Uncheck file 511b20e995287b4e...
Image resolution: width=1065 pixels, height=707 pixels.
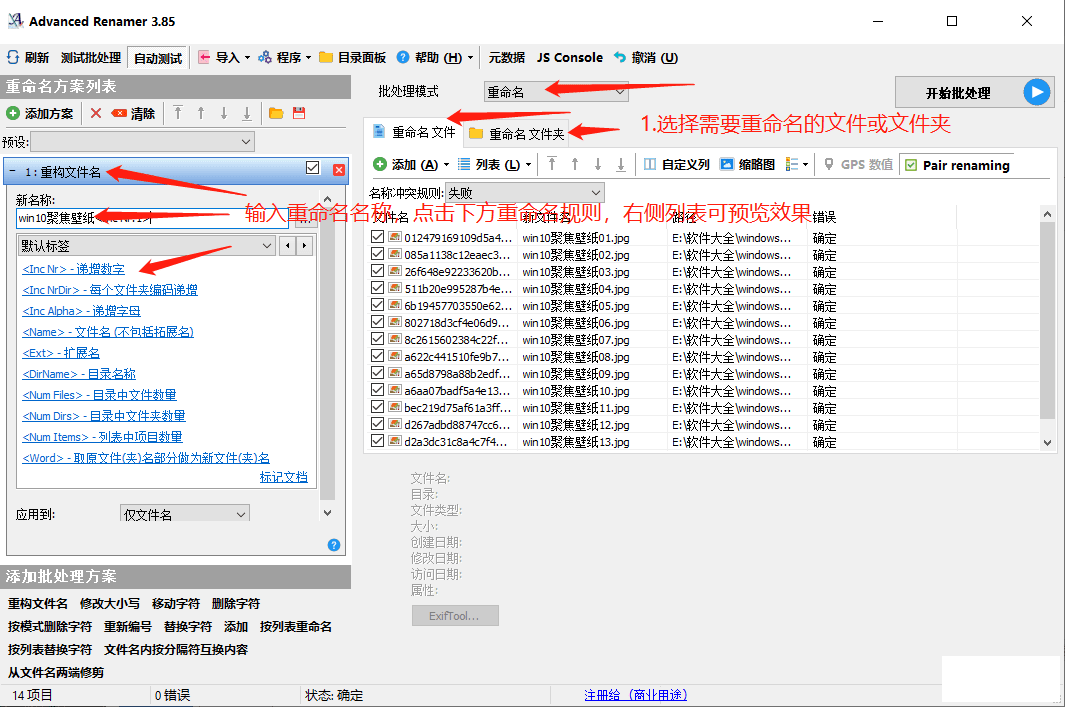pyautogui.click(x=378, y=288)
